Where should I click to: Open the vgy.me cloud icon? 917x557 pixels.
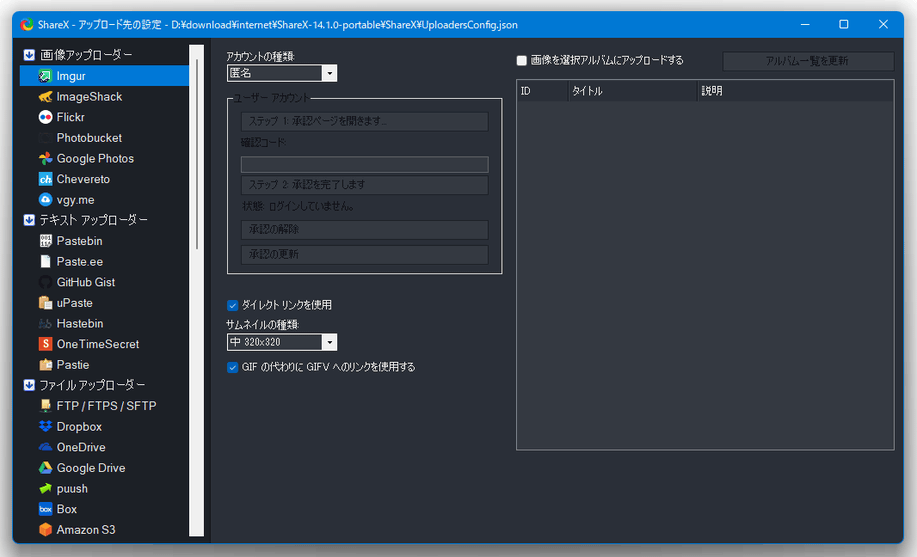45,200
